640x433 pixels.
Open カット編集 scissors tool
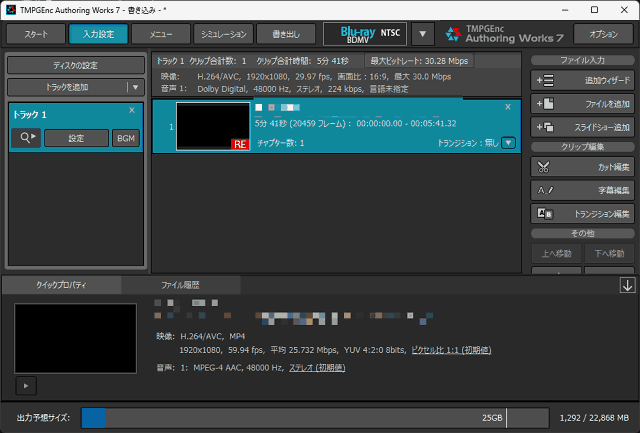pos(582,167)
